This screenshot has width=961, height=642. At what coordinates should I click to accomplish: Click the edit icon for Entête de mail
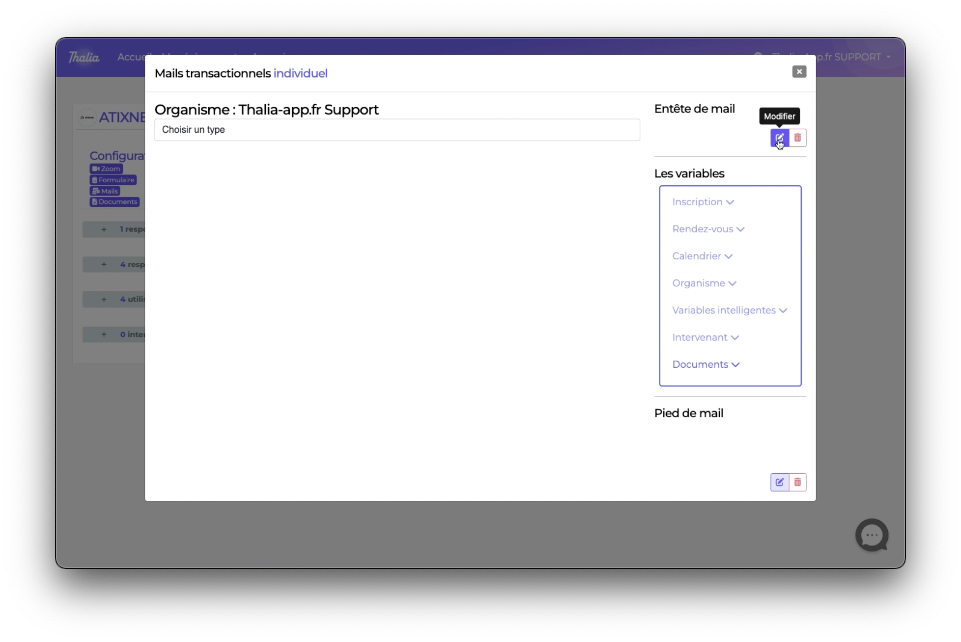click(x=779, y=138)
